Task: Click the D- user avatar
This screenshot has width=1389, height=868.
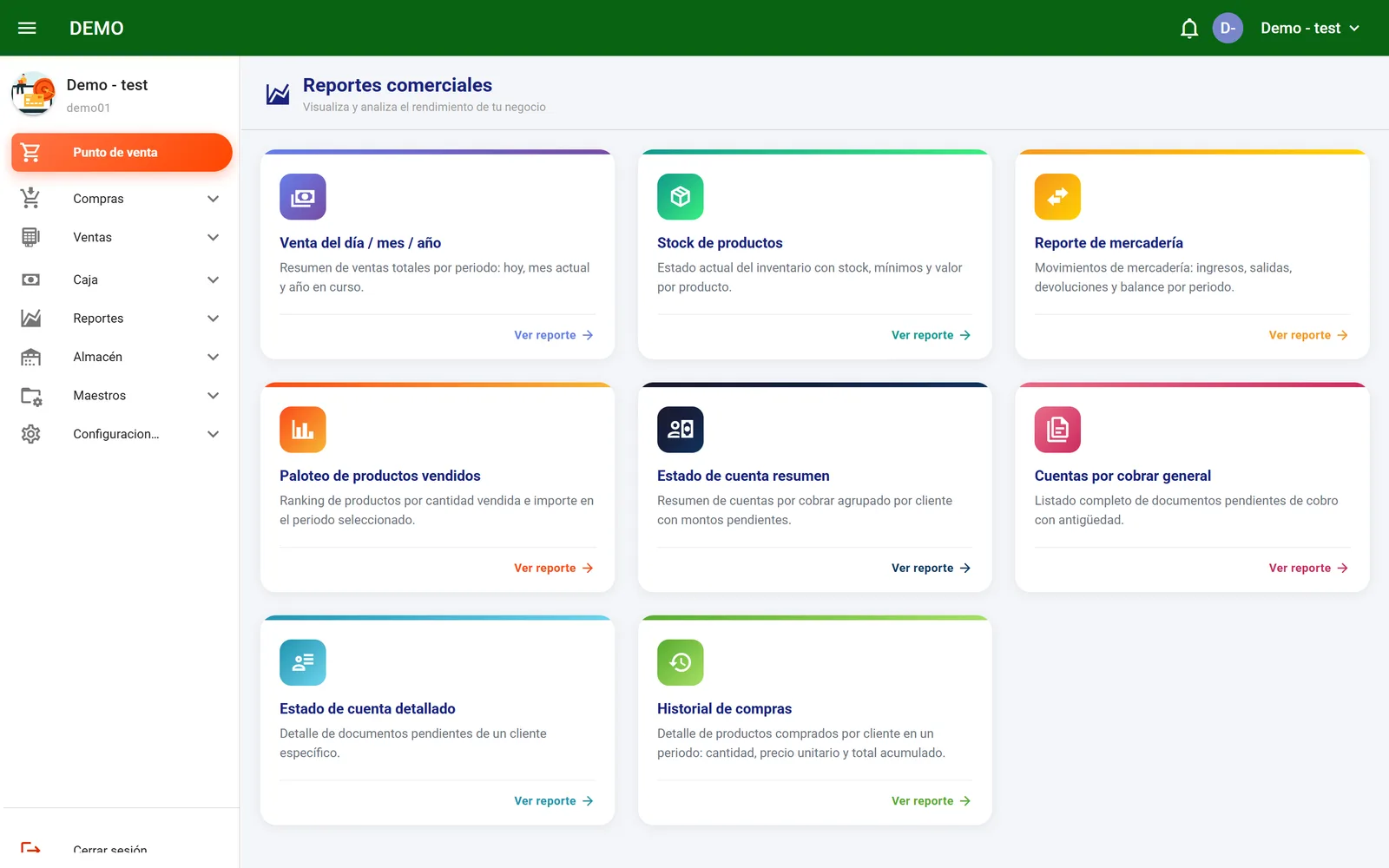Action: pos(1228,28)
